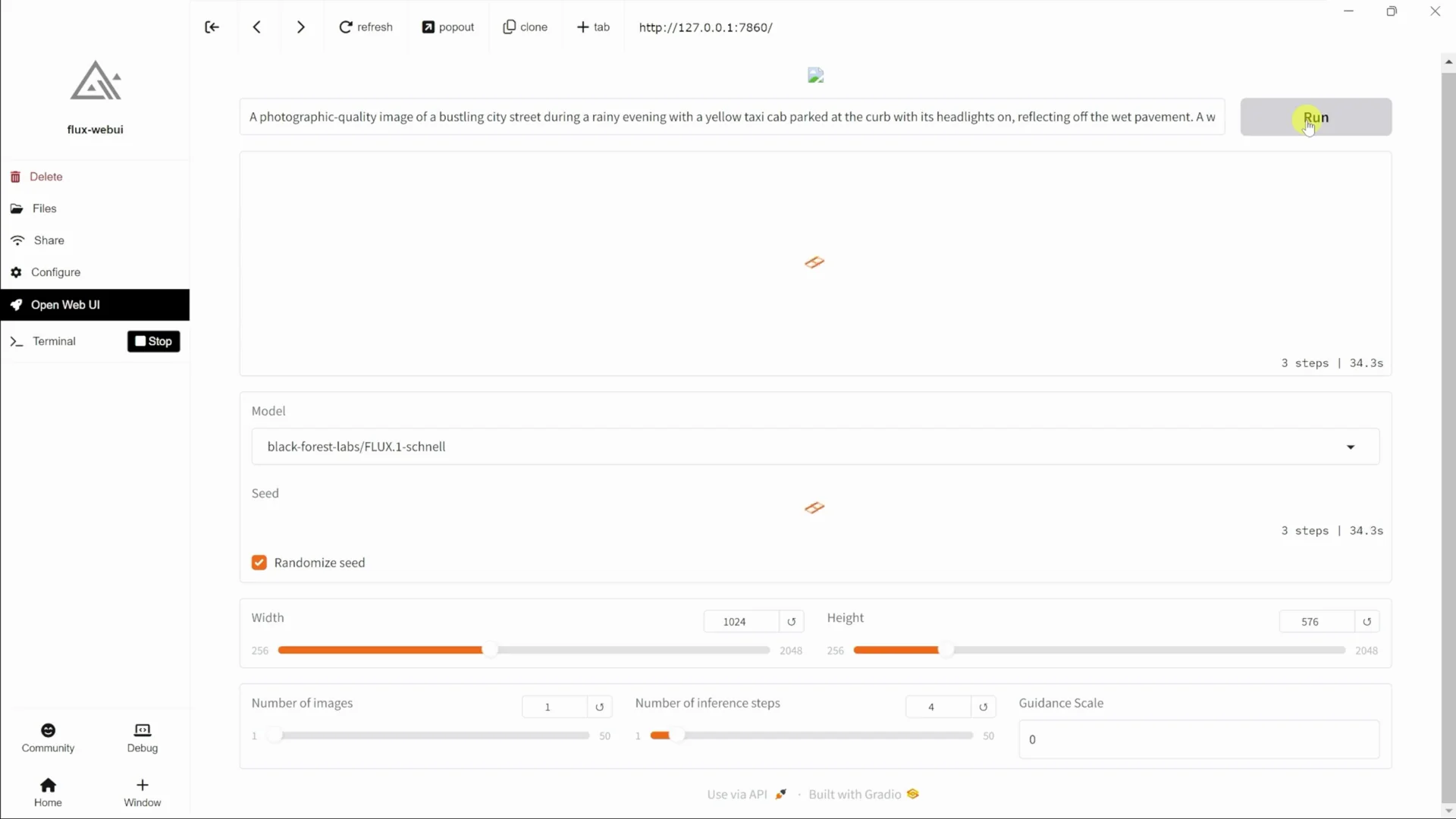Open the Model dropdown for FLUX.1-schnell
Image resolution: width=1456 pixels, height=819 pixels.
1351,447
